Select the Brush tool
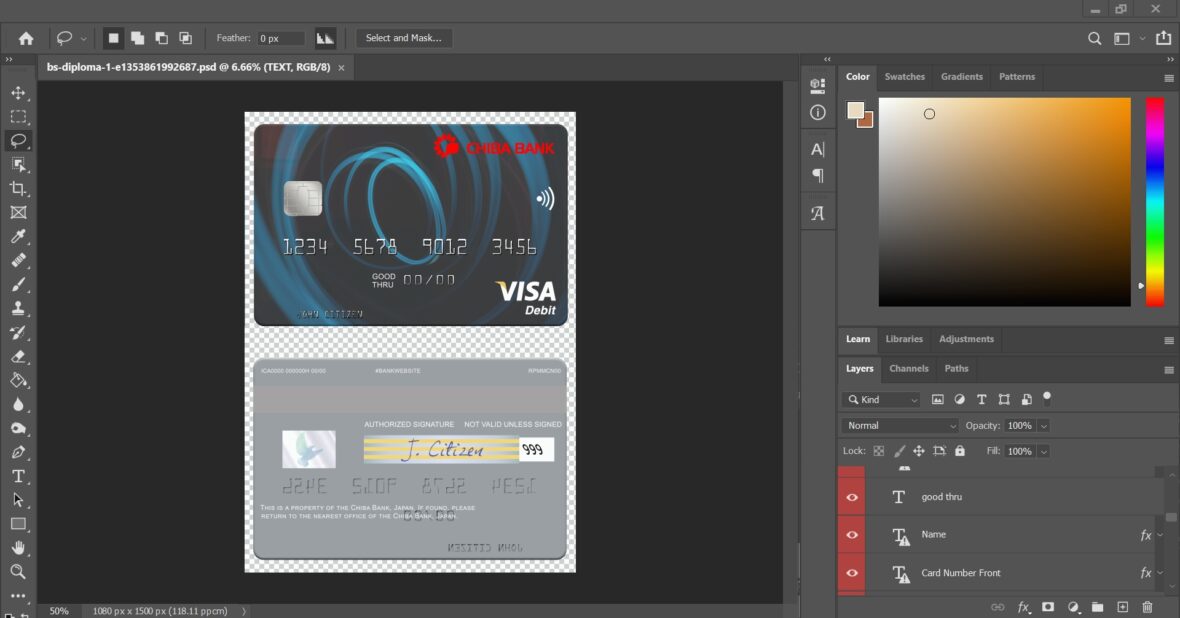1180x618 pixels. (18, 285)
